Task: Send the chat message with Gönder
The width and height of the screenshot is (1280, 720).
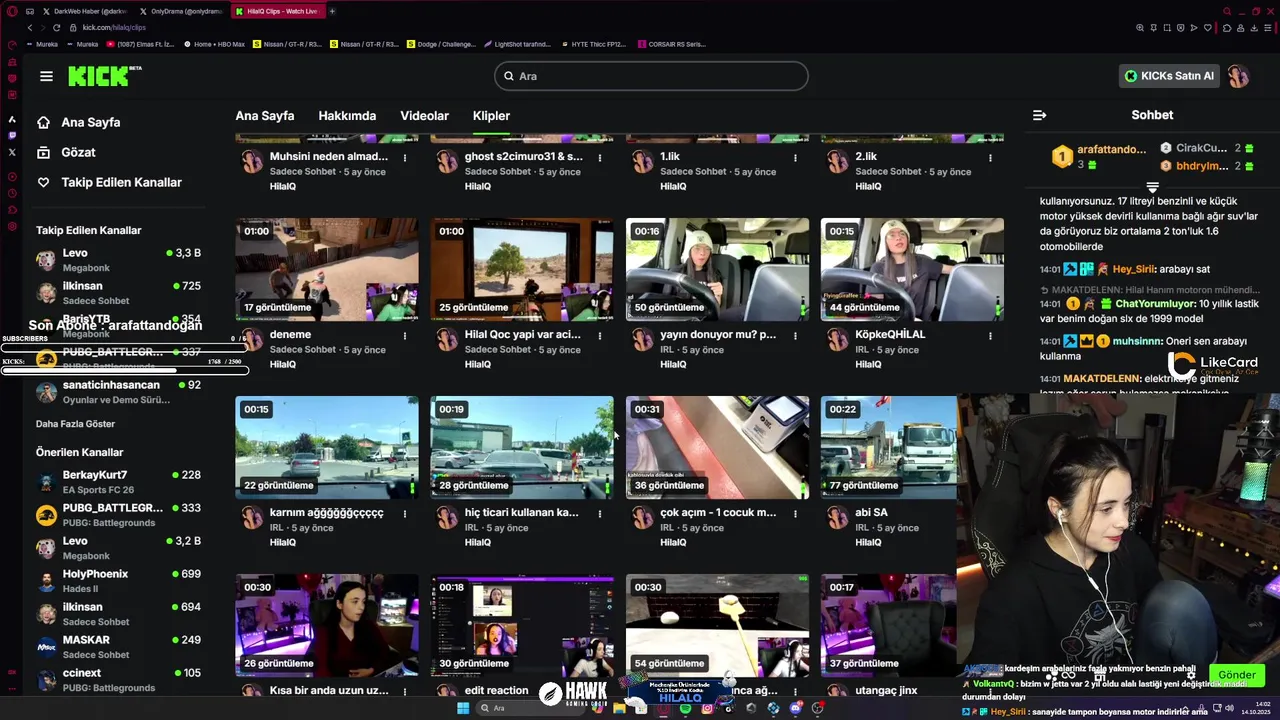Action: click(1236, 675)
